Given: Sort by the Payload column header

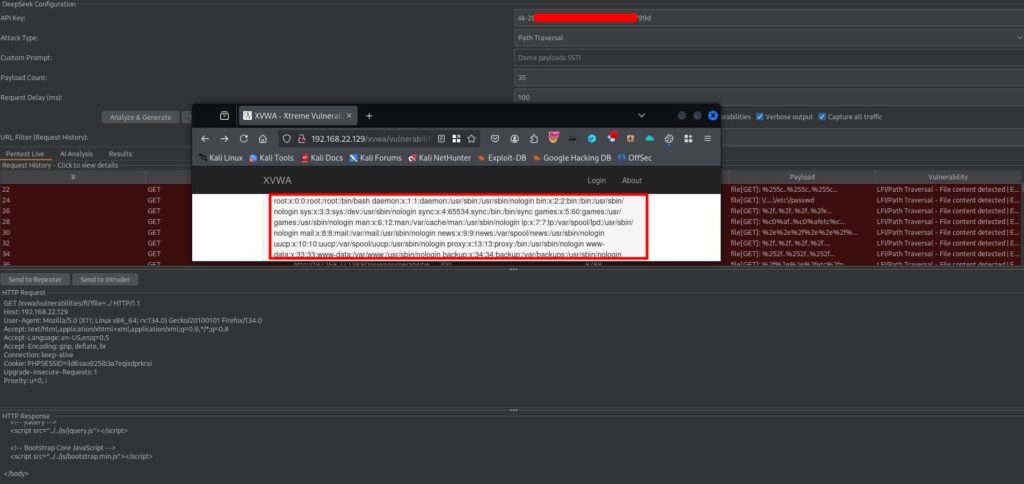Looking at the screenshot, I should point(801,177).
